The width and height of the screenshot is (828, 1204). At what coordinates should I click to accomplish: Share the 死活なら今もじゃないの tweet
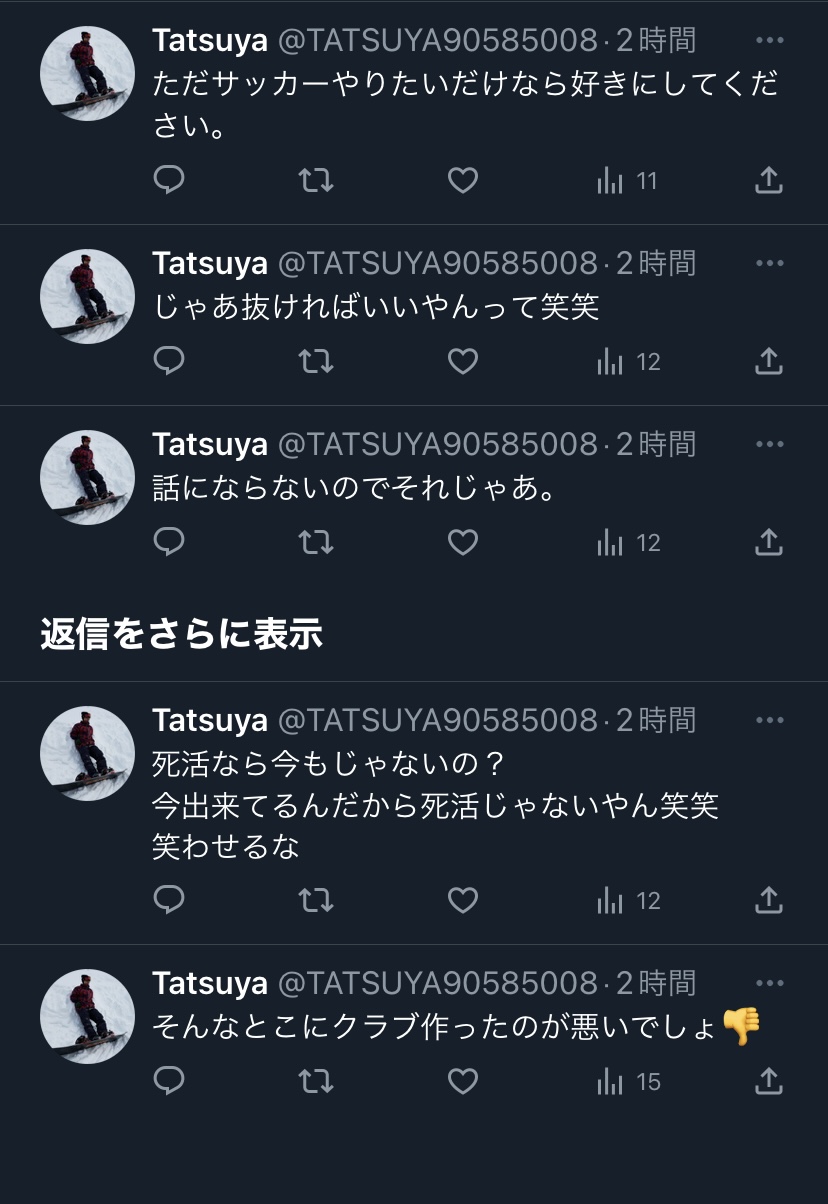click(767, 901)
